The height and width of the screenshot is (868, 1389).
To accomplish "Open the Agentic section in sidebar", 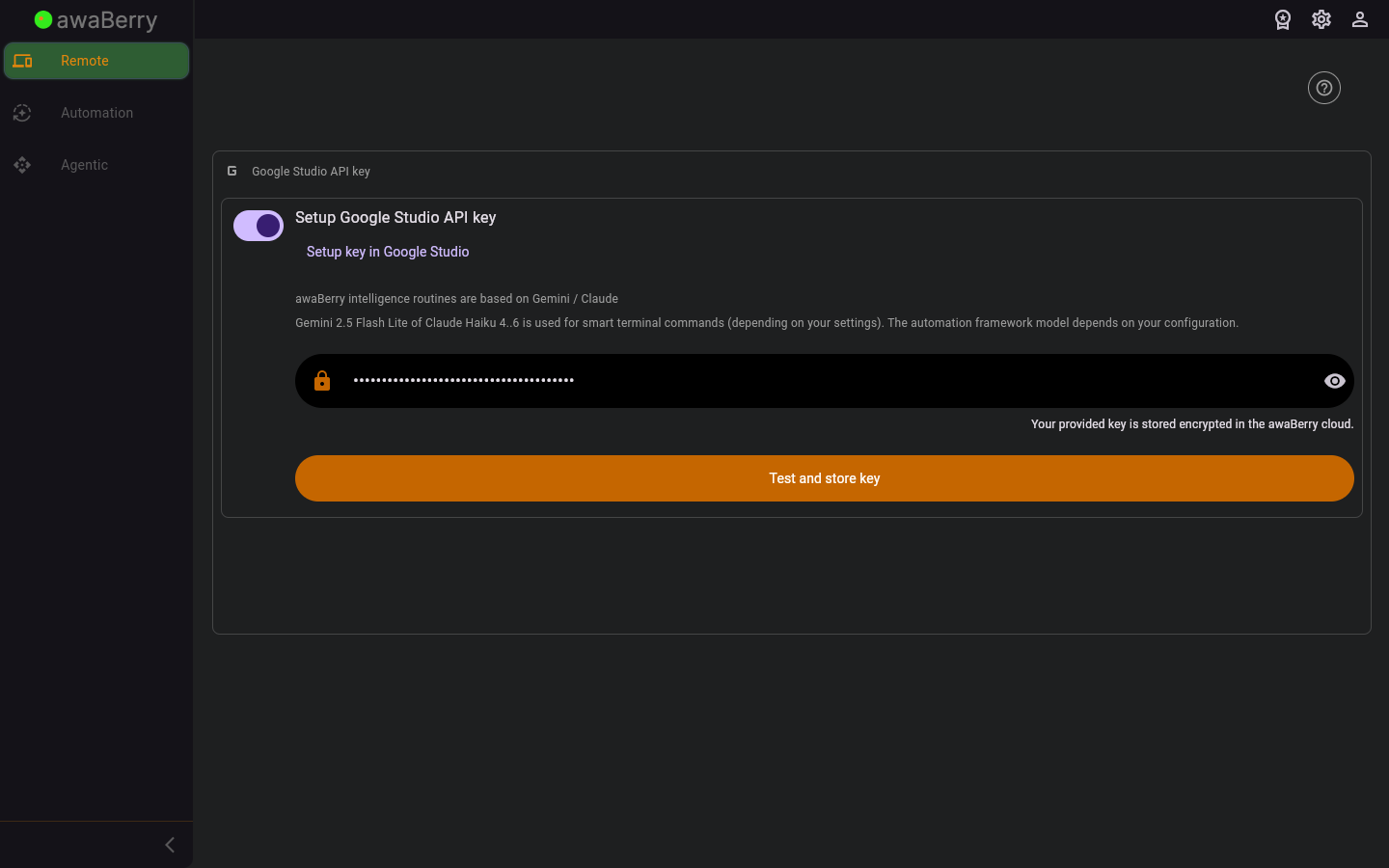I will [96, 165].
